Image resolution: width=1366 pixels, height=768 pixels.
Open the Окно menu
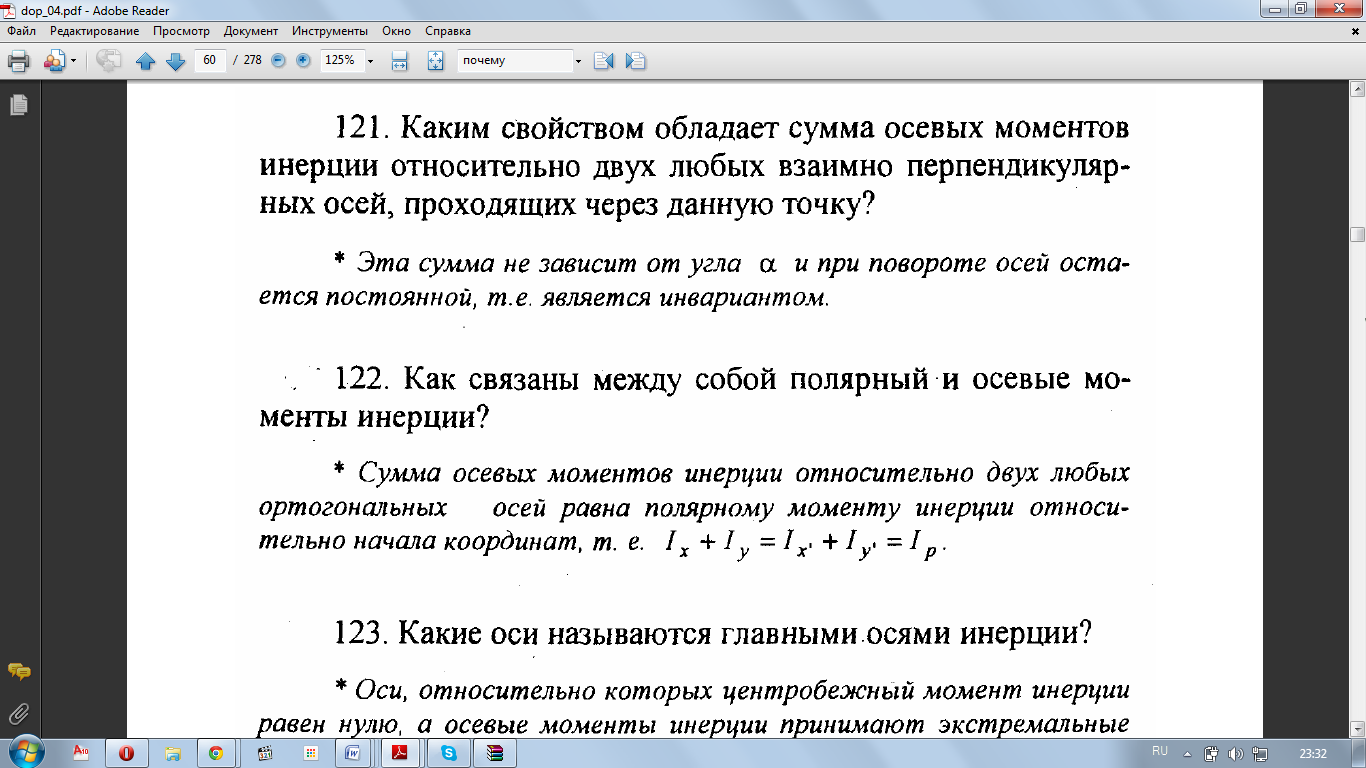[397, 31]
